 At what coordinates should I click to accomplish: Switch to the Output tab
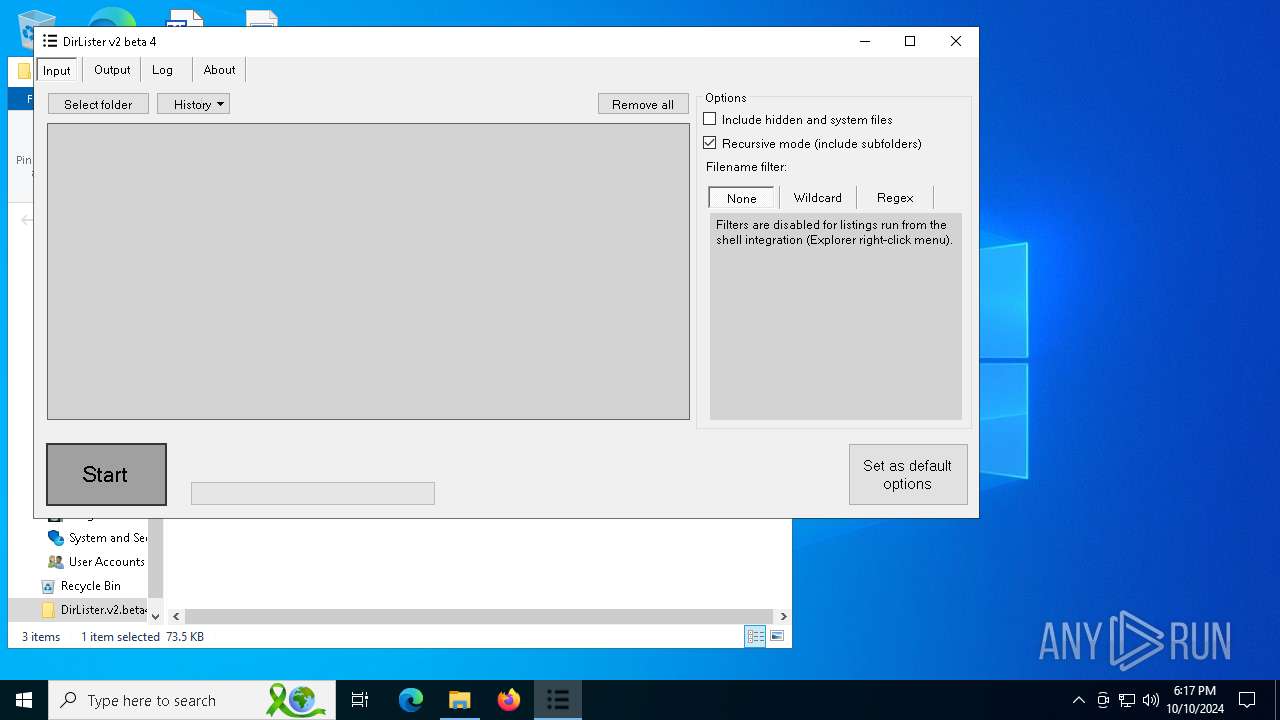coord(112,70)
